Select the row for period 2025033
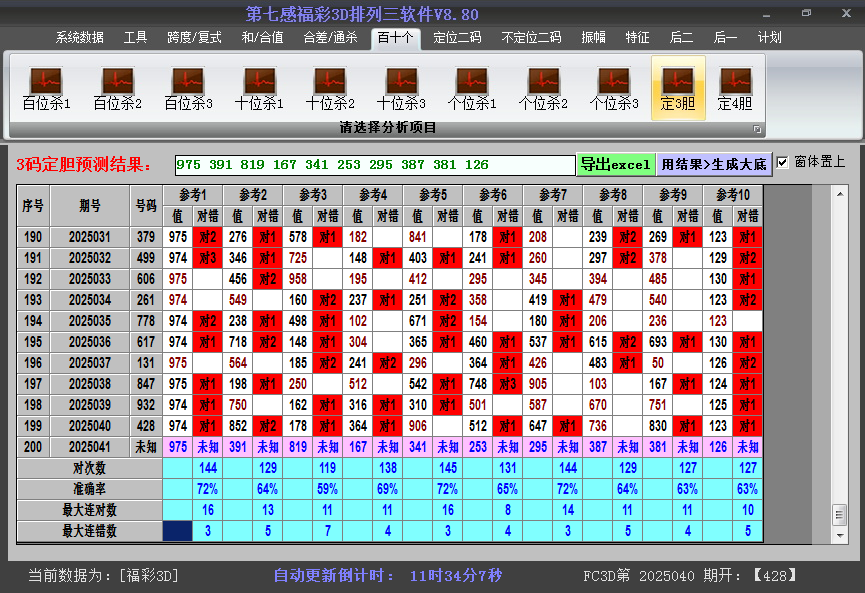Image resolution: width=865 pixels, height=593 pixels. (390, 279)
